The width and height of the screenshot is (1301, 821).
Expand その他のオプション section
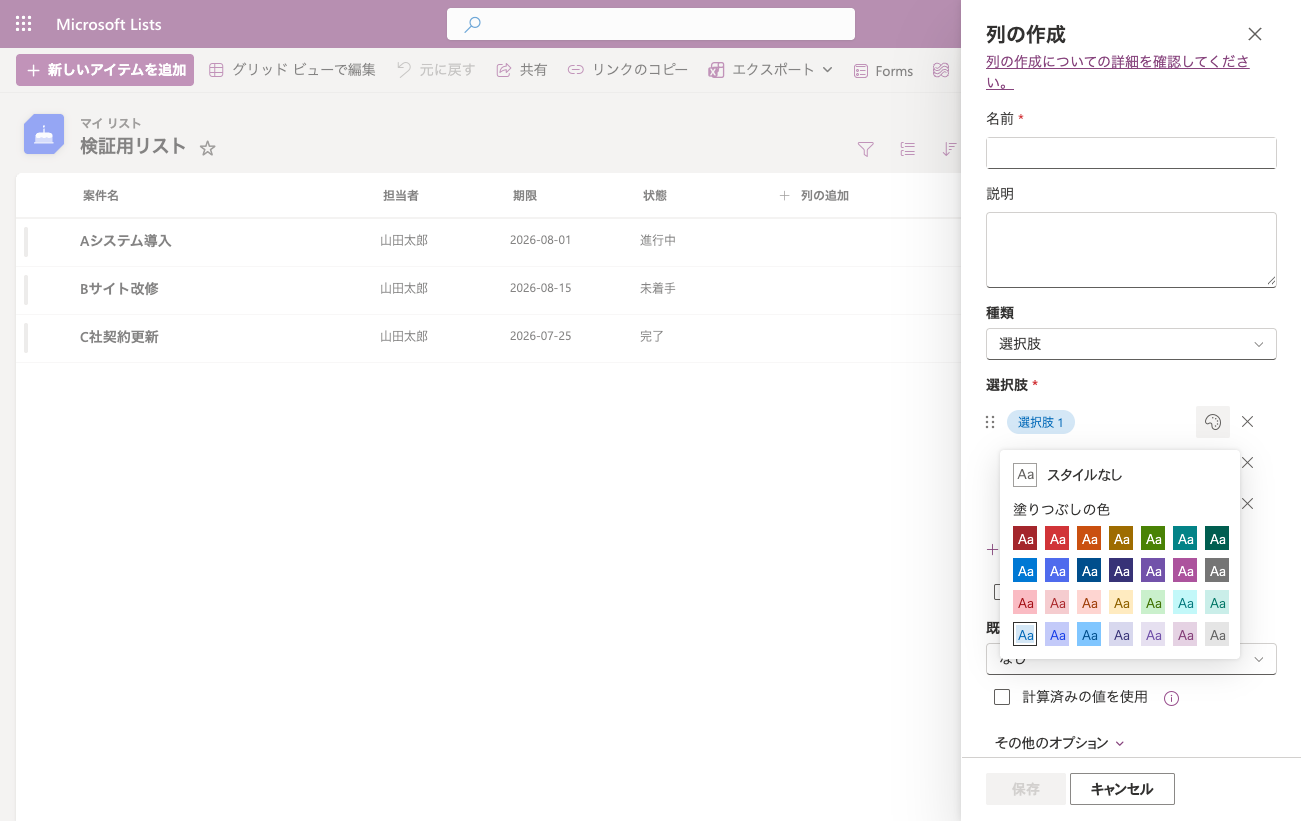coord(1060,743)
